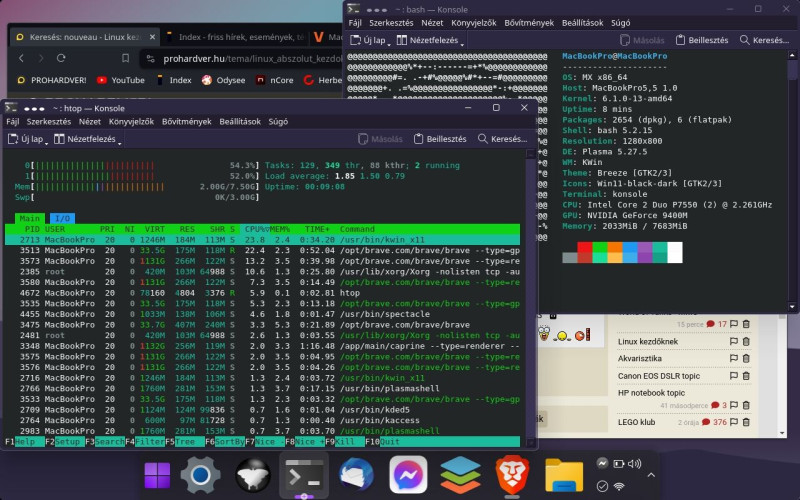Image resolution: width=800 pixels, height=500 pixels.
Task: Switch to Brave browser via dock icon
Action: pos(512,475)
